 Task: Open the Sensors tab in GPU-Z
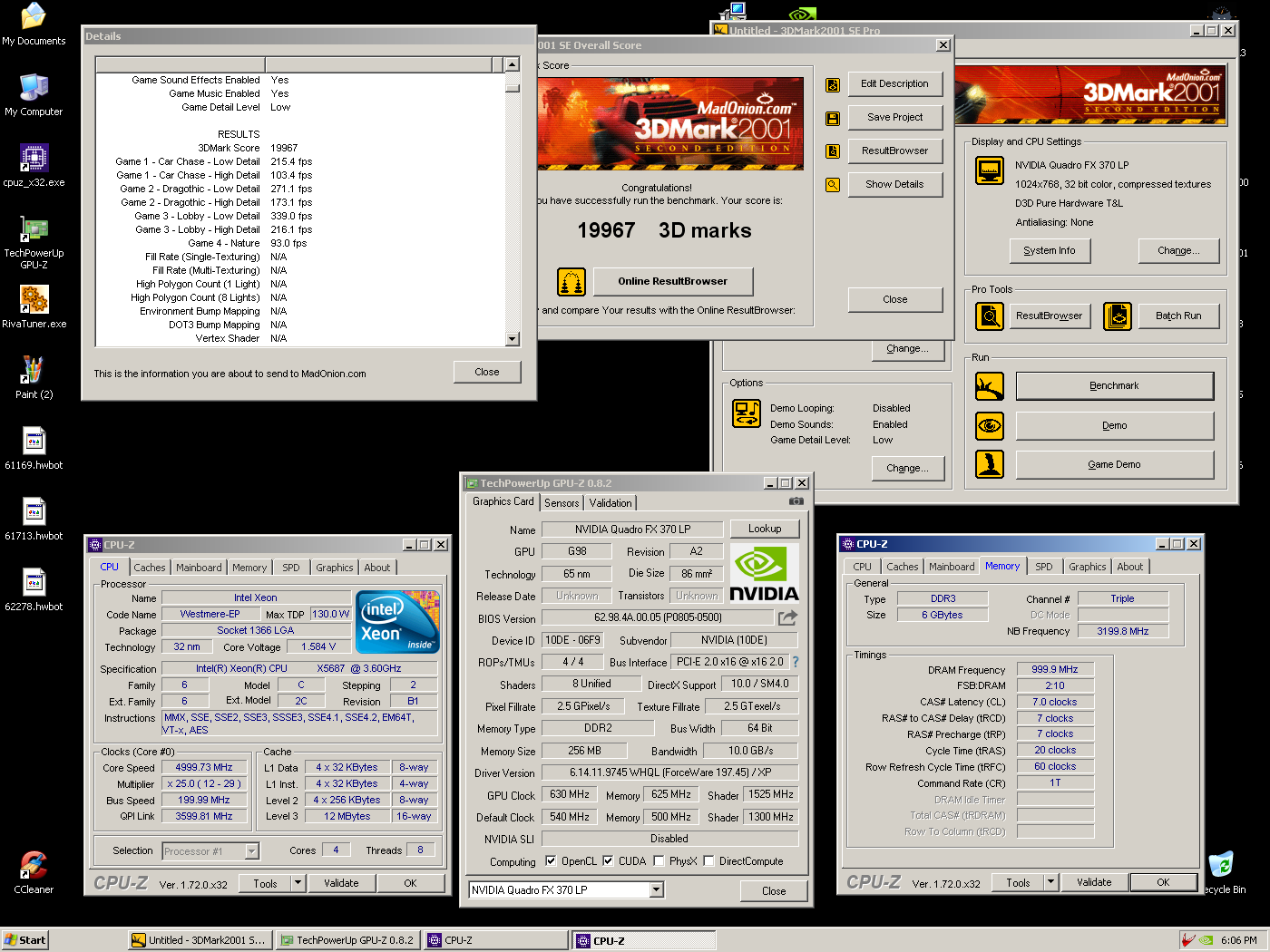pos(562,503)
